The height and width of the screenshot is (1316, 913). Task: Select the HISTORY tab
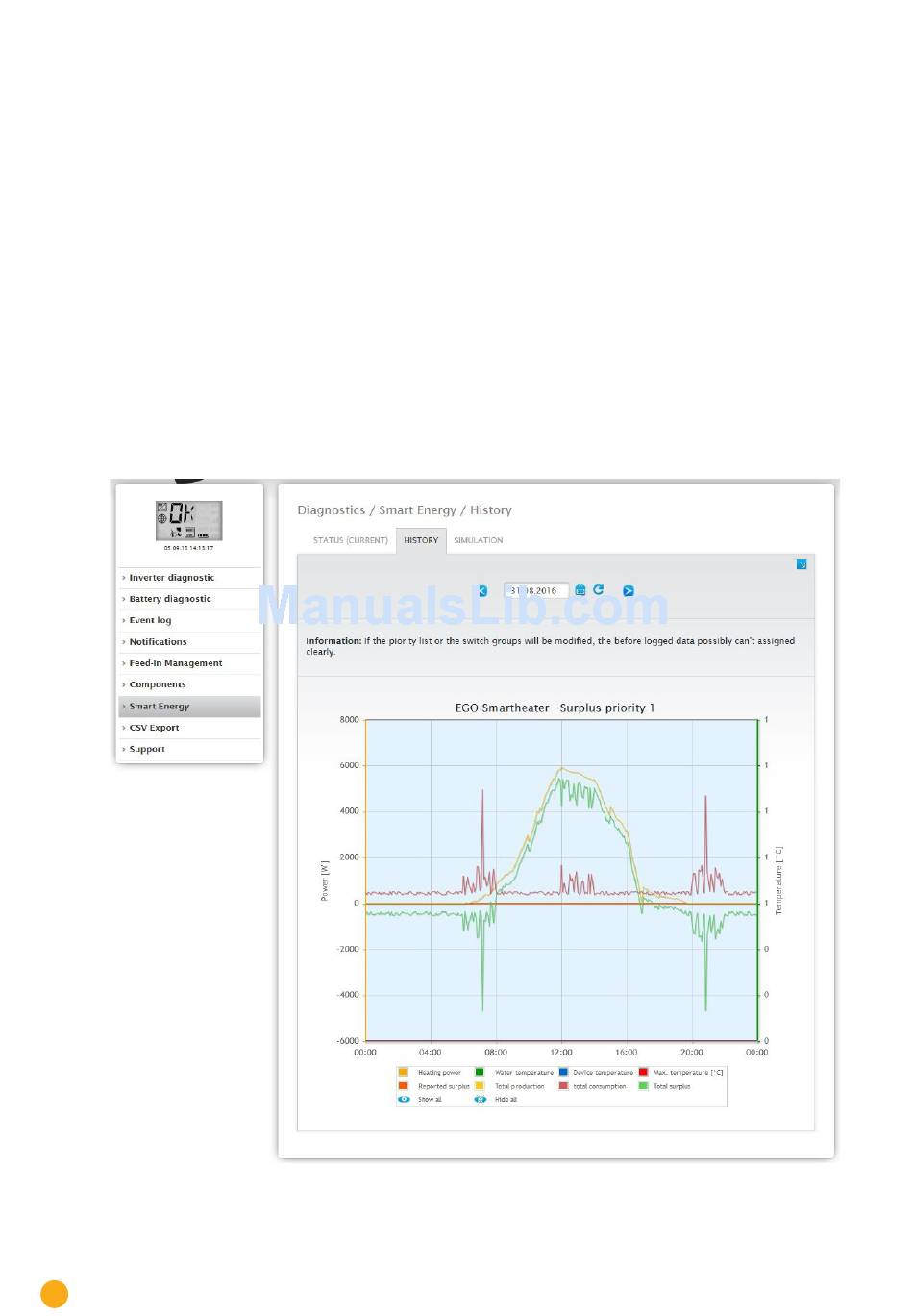421,540
